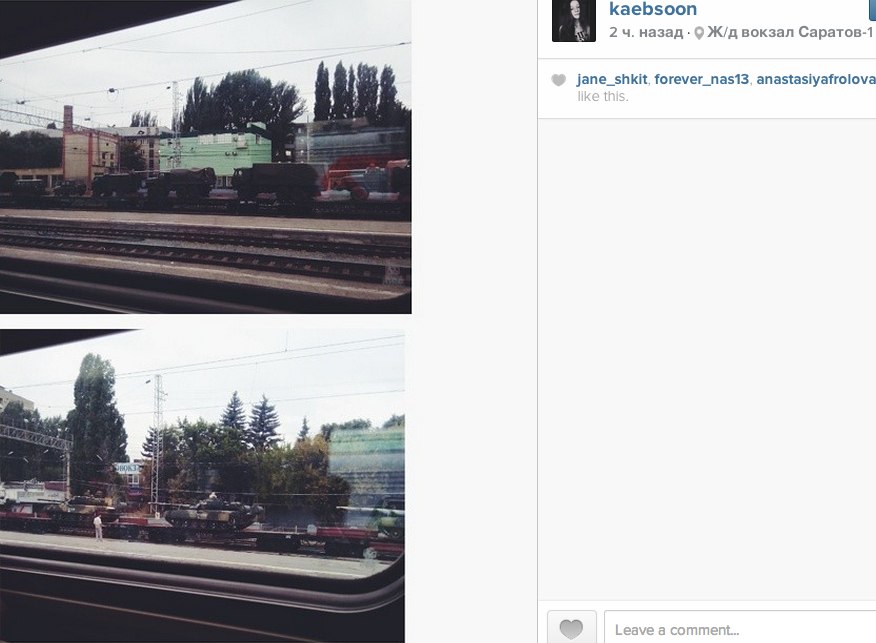Click the green building in the top photo

[x=215, y=152]
